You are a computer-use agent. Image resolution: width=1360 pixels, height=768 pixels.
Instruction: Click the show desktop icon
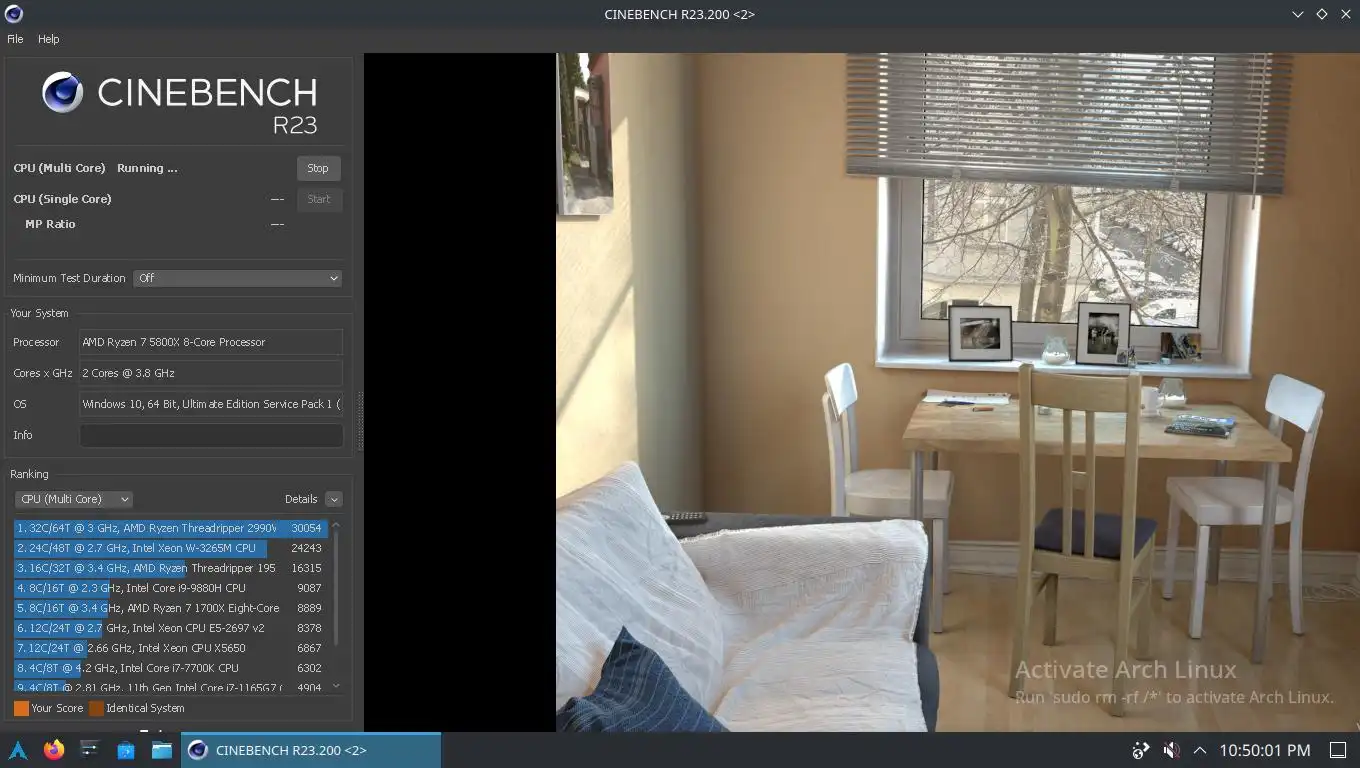(1338, 750)
